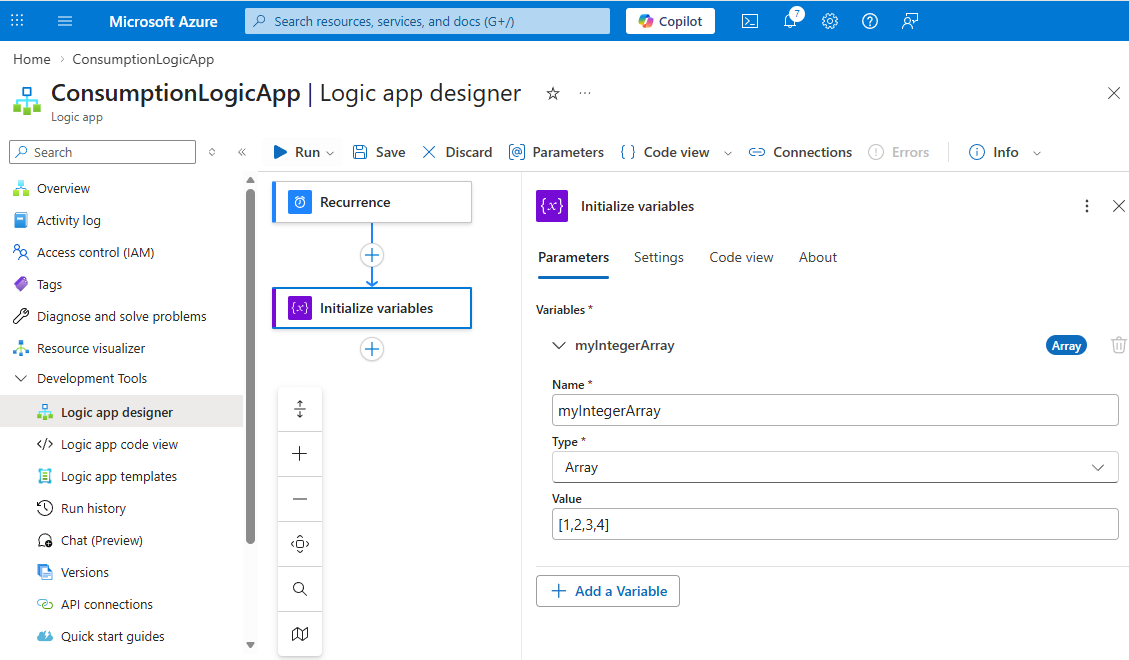Open the more options ellipsis beside title

tap(585, 93)
